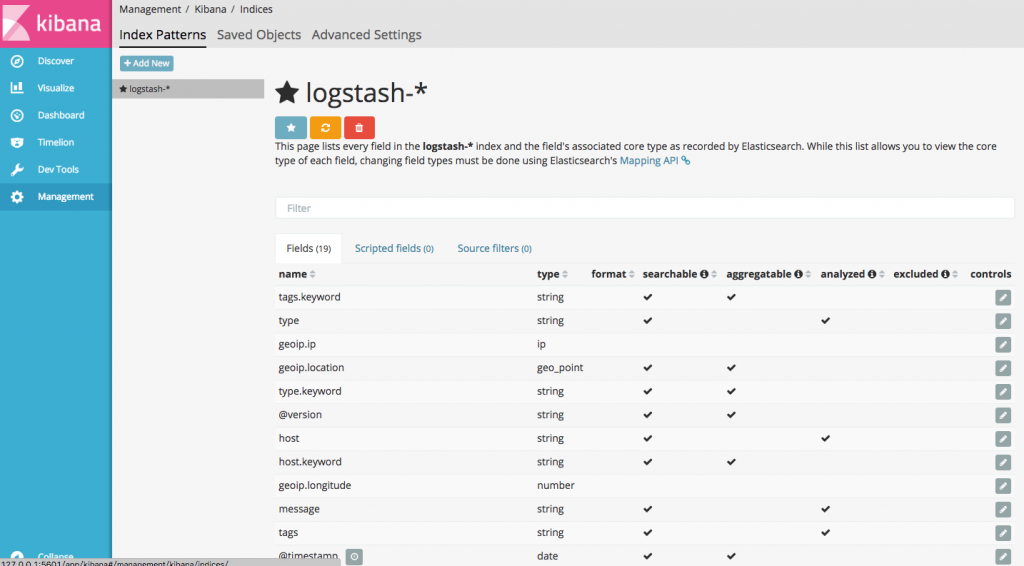1024x566 pixels.
Task: Click the Kibana logo
Action: coord(56,24)
